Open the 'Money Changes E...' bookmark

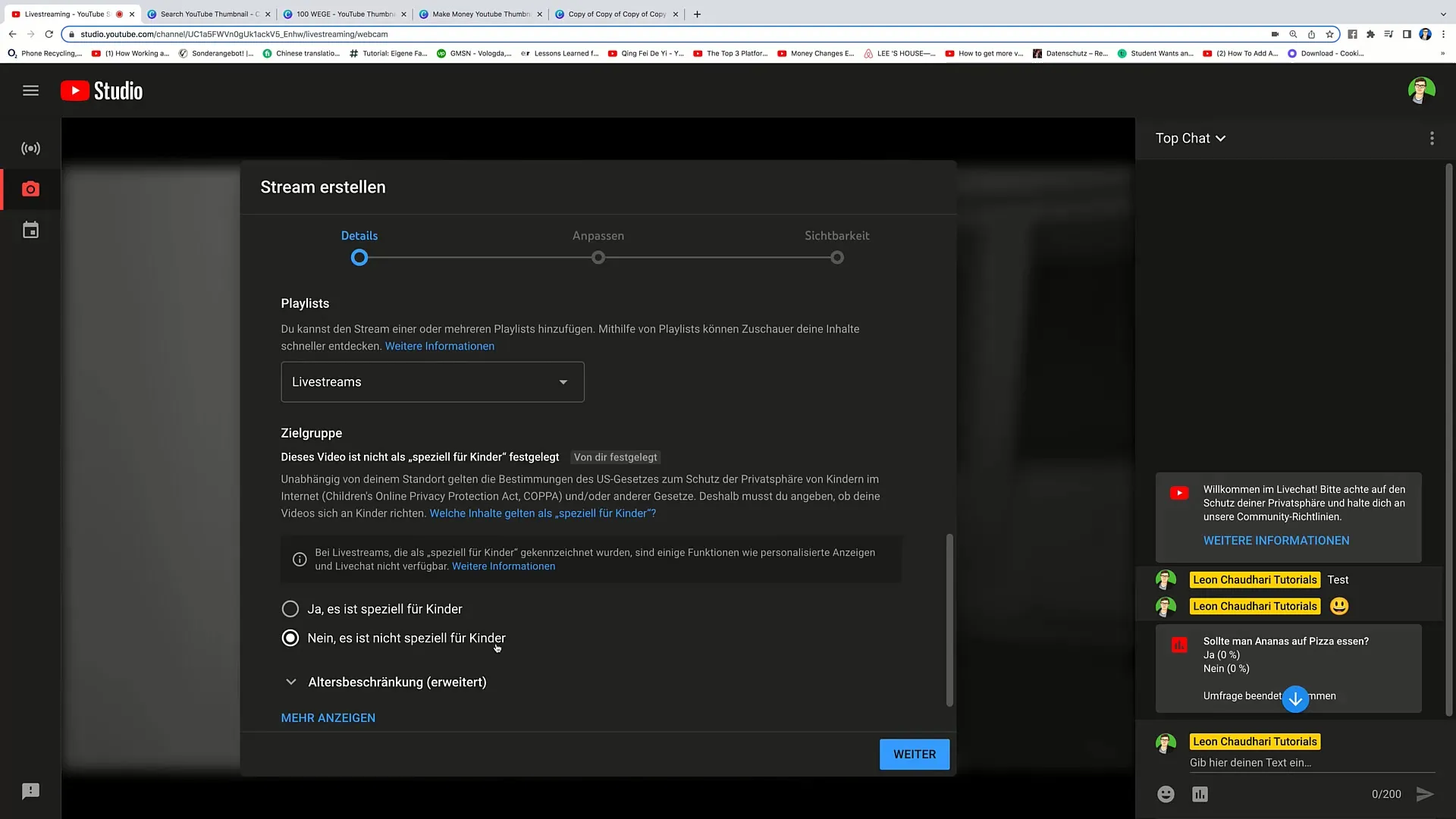click(x=816, y=53)
